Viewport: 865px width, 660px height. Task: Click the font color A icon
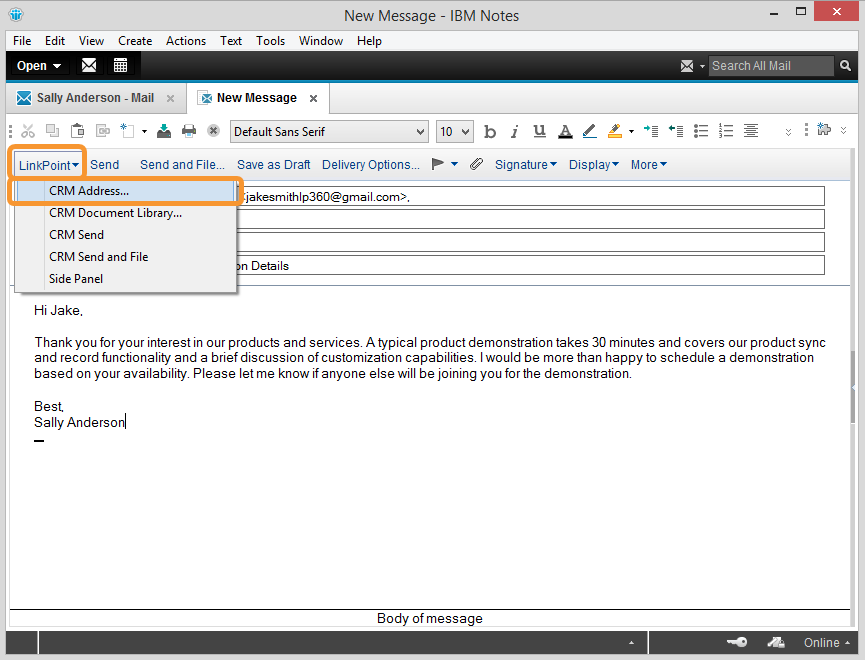click(x=565, y=131)
